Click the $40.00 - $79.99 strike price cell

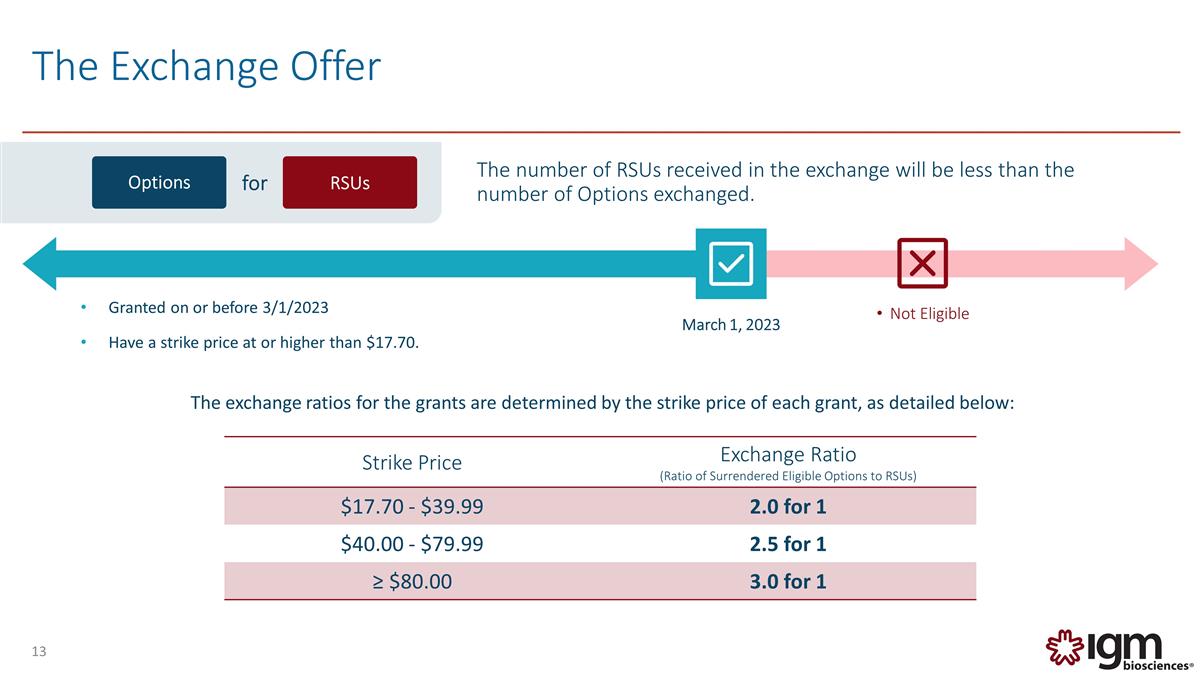tap(412, 544)
